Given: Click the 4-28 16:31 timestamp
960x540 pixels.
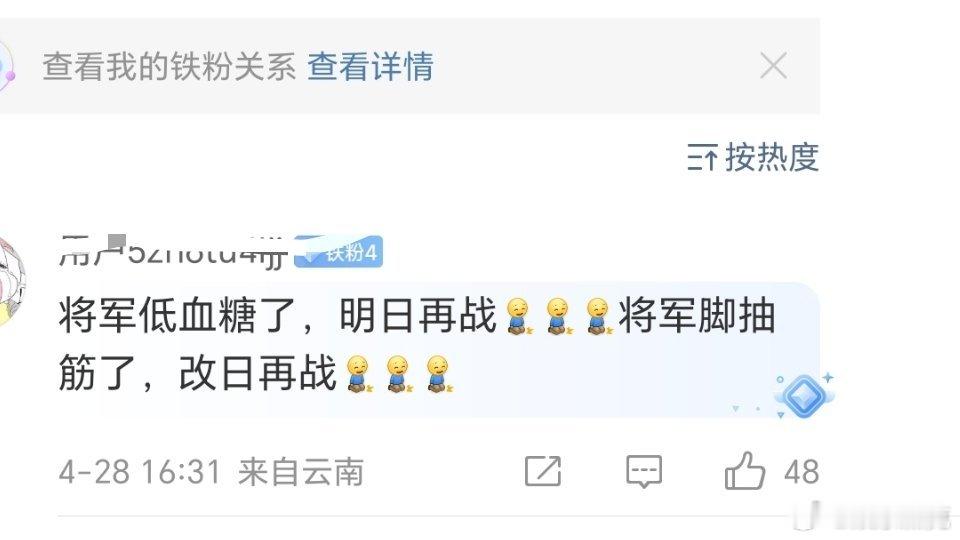Looking at the screenshot, I should point(140,472).
